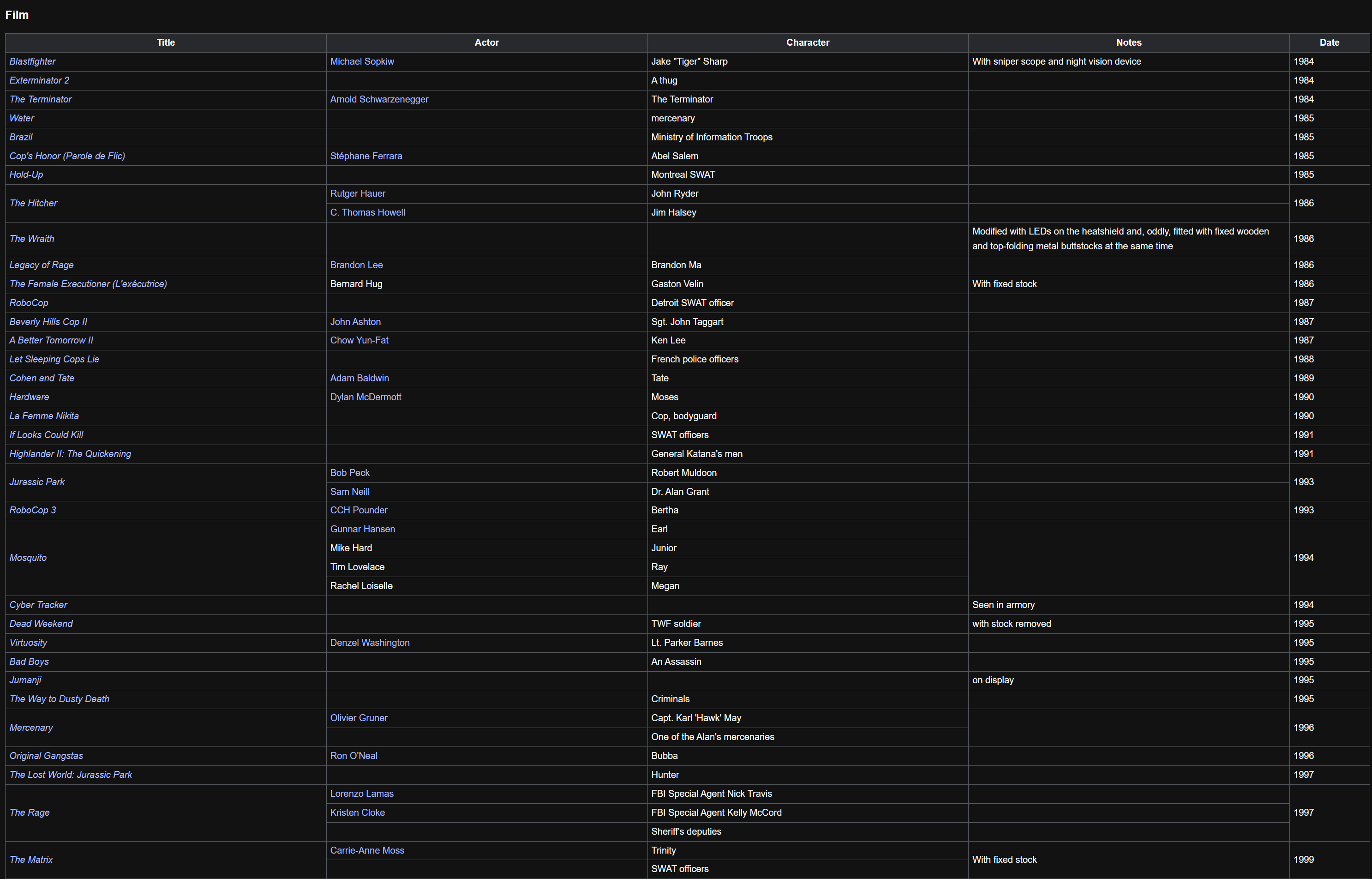
Task: Open the Jurassic Park film link
Action: click(37, 482)
